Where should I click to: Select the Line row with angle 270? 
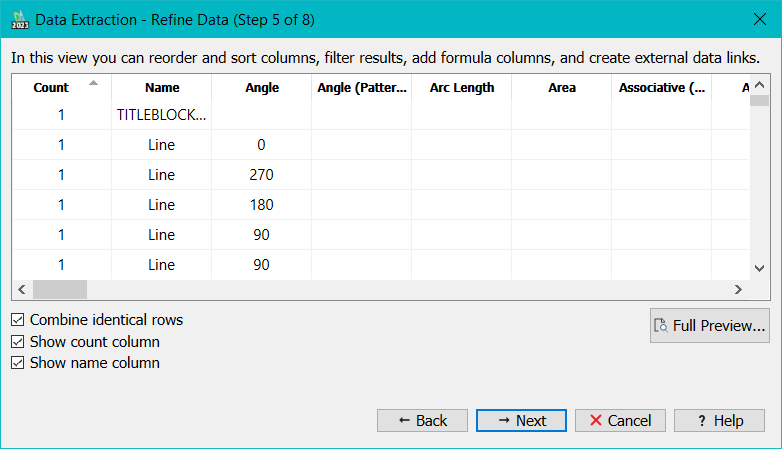pos(161,175)
